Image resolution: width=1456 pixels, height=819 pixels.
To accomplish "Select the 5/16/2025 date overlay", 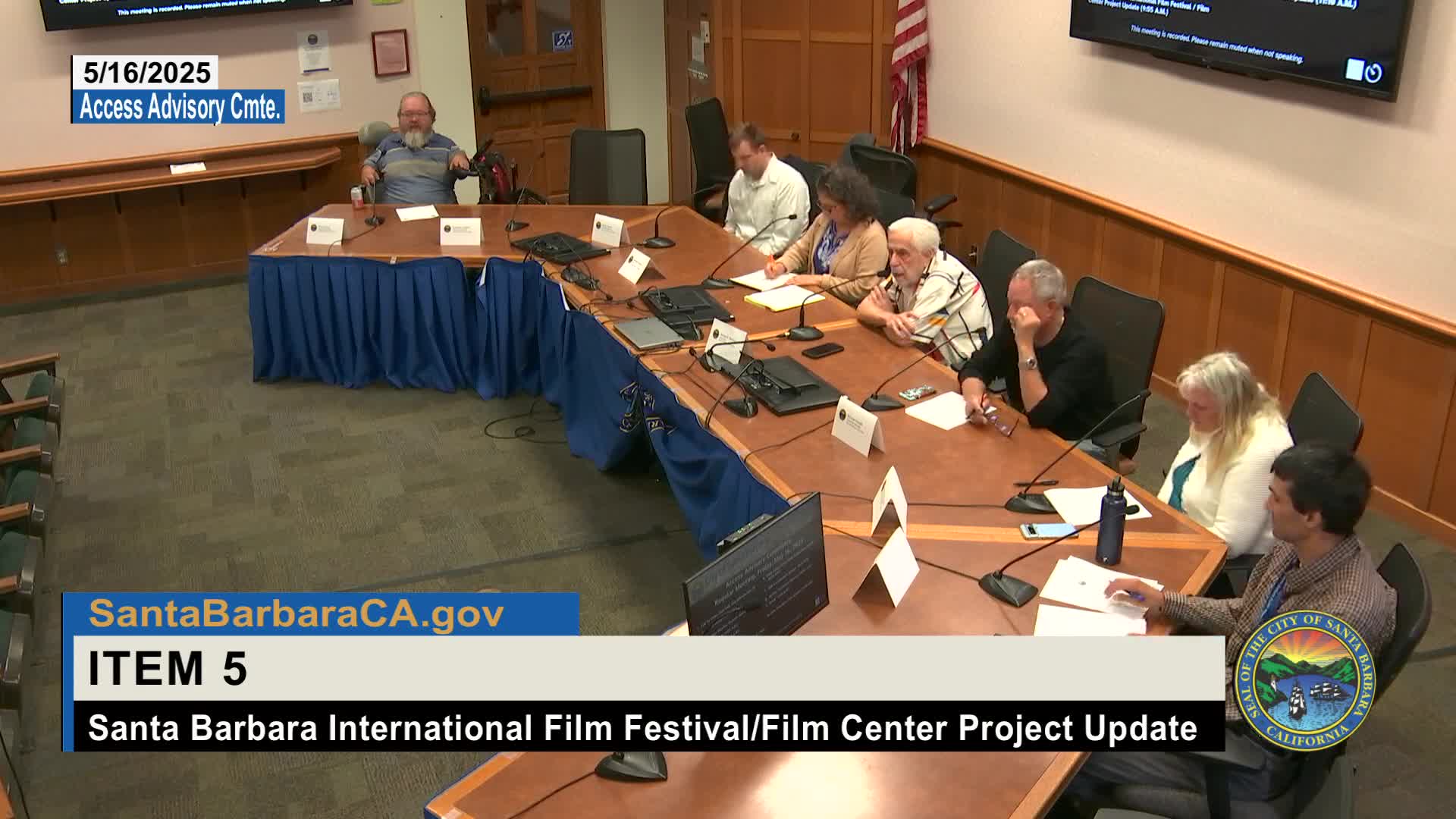I will click(146, 73).
